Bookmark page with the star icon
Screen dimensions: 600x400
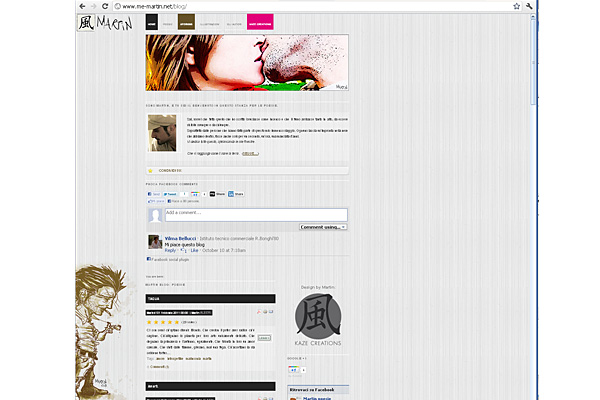pyautogui.click(x=517, y=6)
